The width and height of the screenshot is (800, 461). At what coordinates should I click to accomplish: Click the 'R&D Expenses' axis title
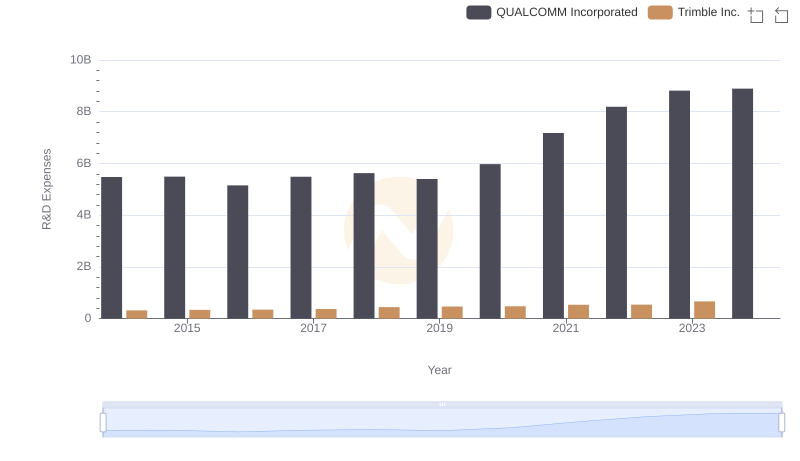click(46, 189)
